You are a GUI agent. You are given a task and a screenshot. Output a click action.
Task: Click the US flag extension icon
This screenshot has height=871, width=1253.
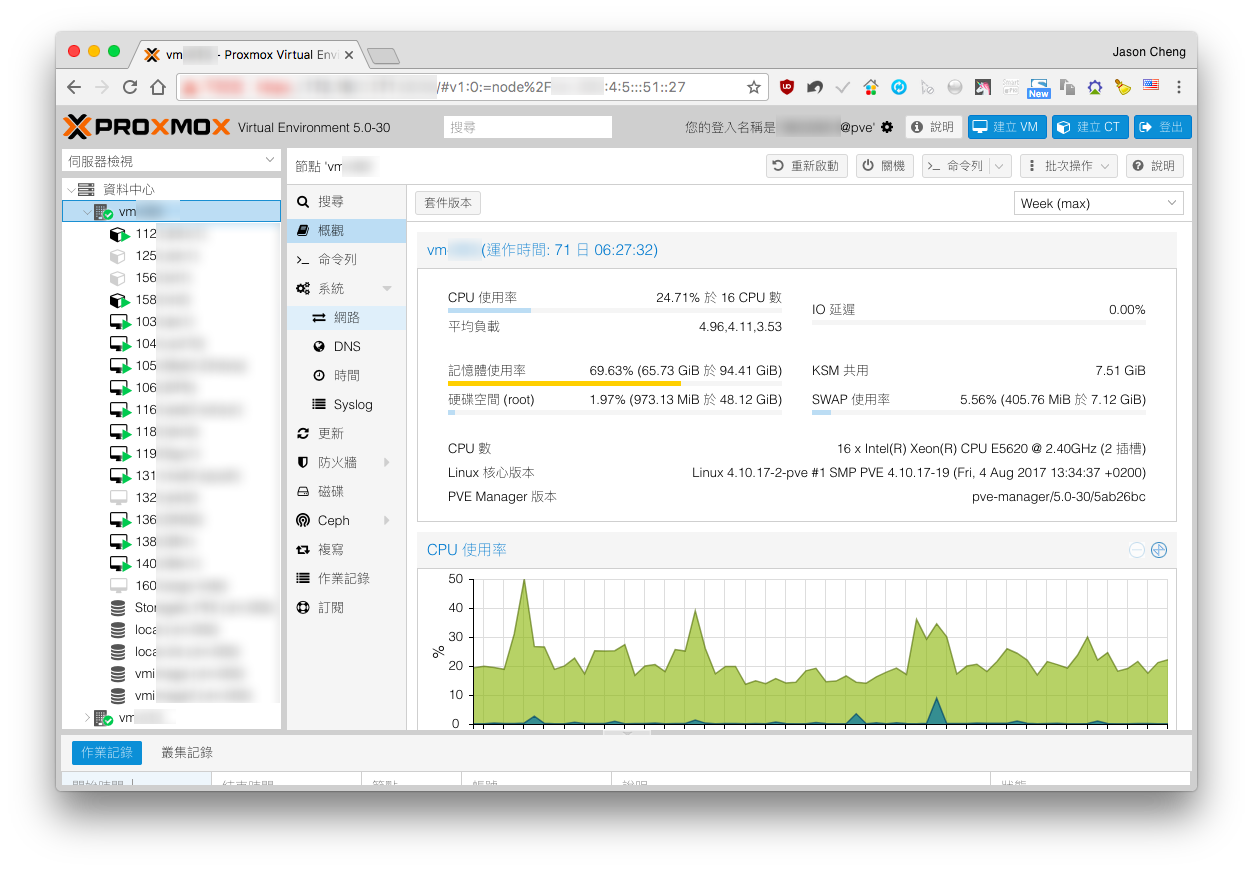(x=1151, y=86)
